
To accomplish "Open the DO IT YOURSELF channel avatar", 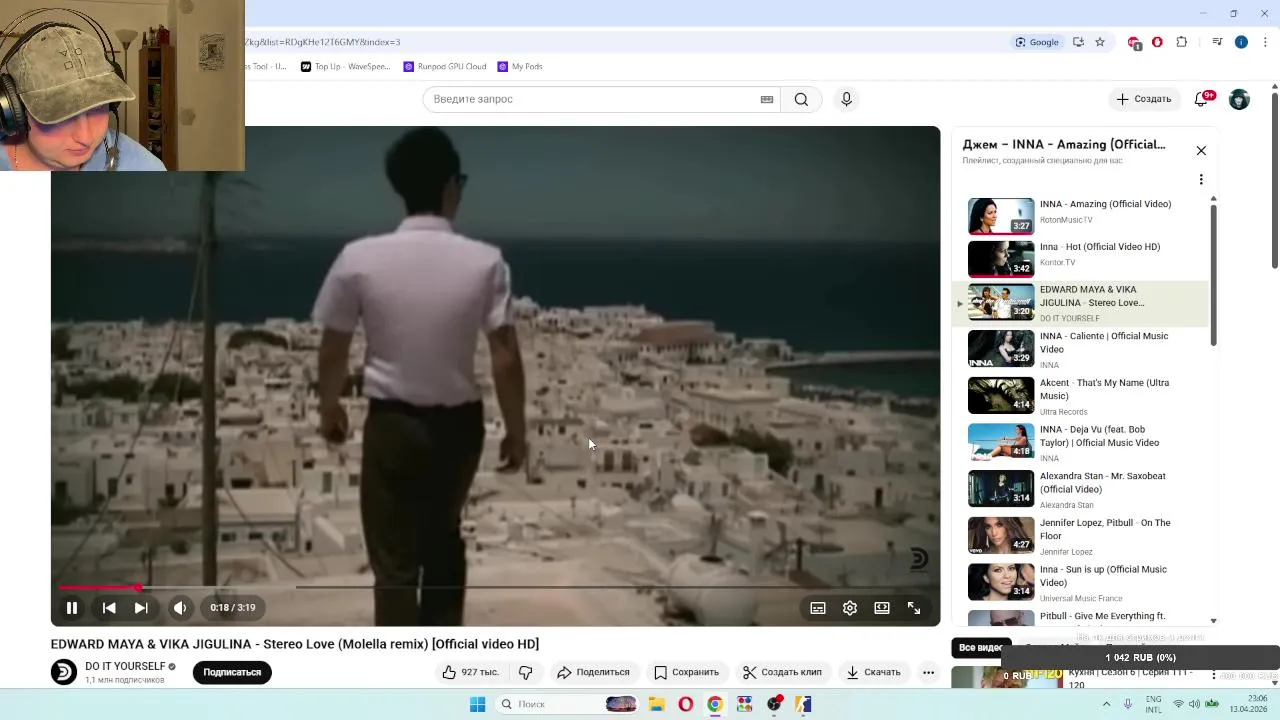I will point(64,672).
